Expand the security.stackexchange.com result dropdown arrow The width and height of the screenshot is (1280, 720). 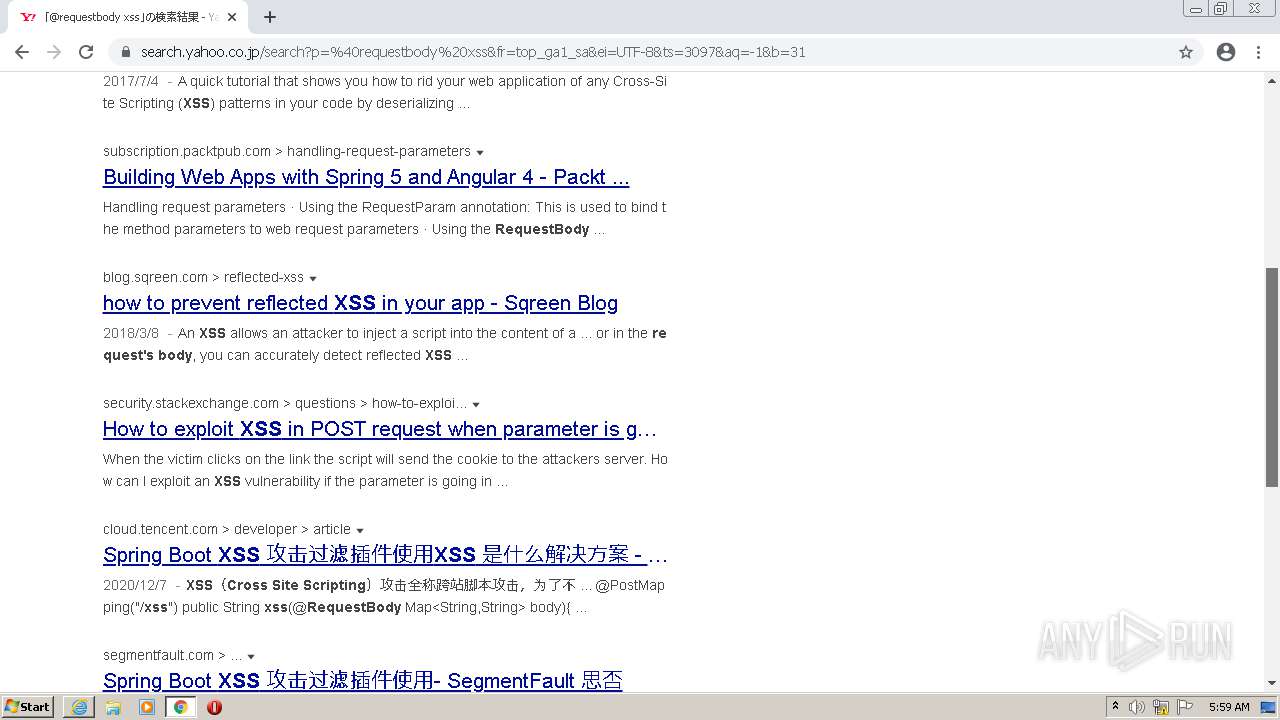(476, 405)
